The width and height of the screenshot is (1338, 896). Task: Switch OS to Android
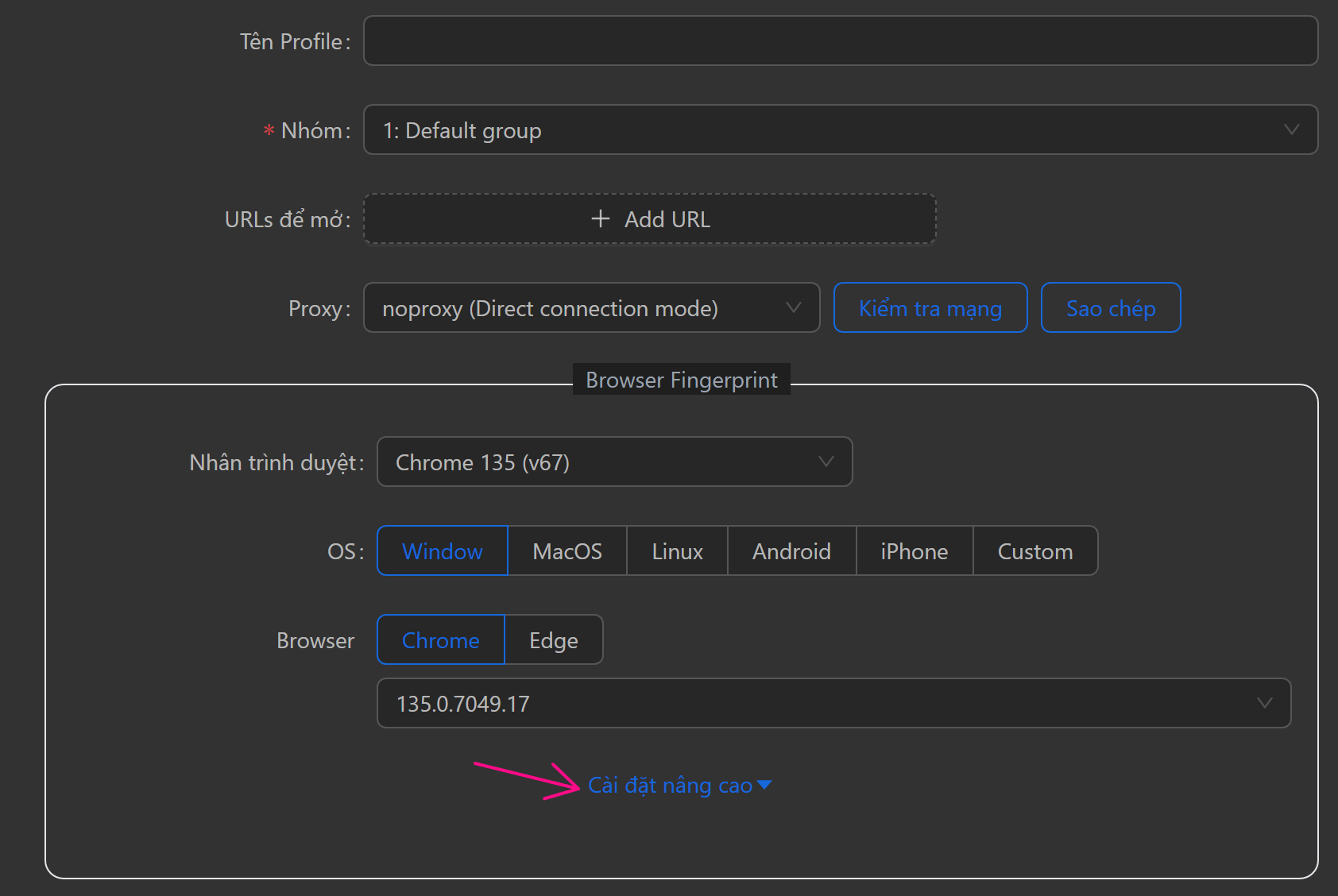pos(791,551)
